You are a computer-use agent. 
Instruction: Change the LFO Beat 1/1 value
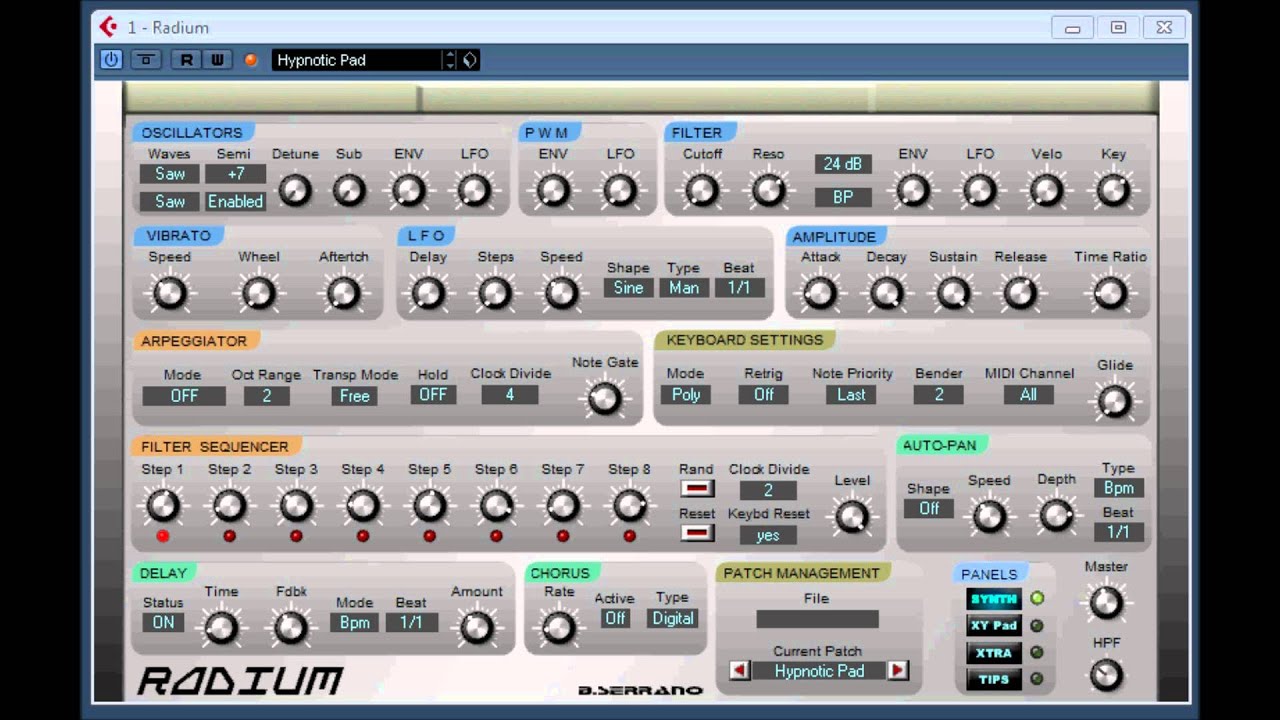pyautogui.click(x=739, y=288)
